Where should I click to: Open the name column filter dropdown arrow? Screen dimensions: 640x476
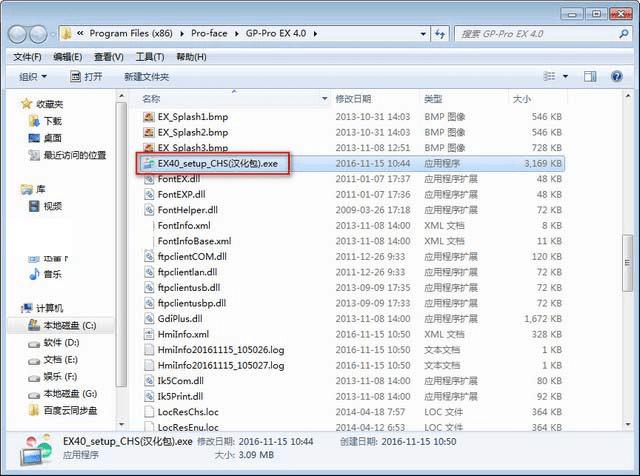(325, 99)
